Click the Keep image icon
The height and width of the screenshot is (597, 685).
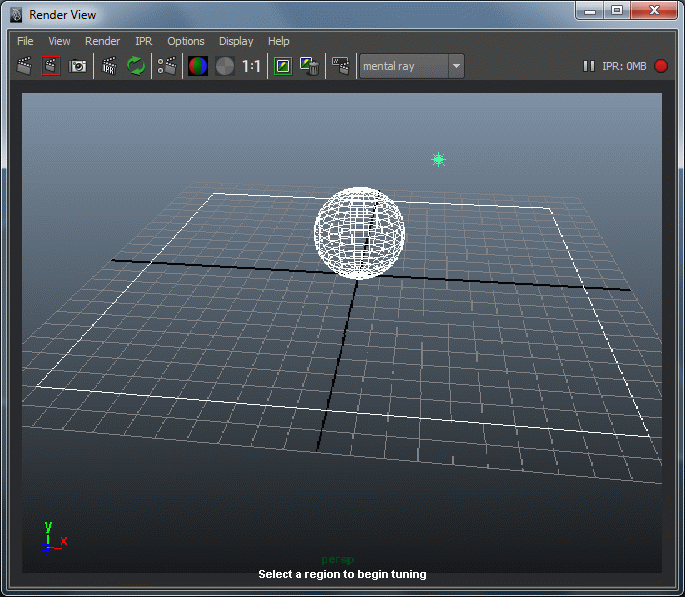[283, 66]
